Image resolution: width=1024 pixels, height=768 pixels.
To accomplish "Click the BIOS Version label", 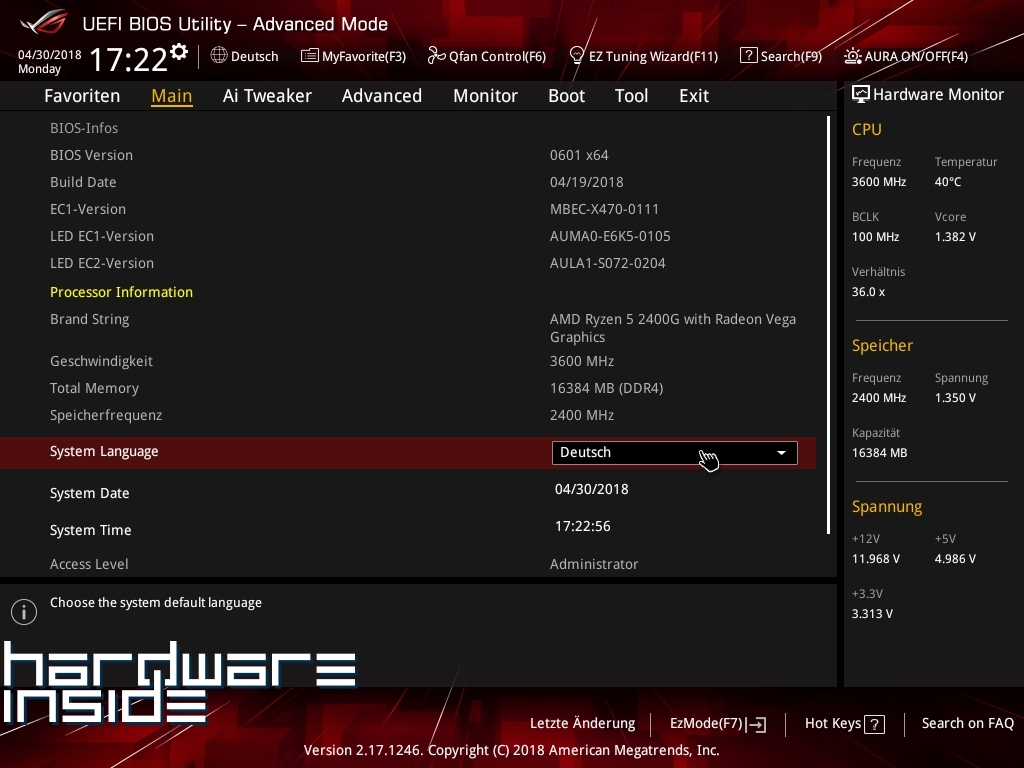I will tap(91, 155).
